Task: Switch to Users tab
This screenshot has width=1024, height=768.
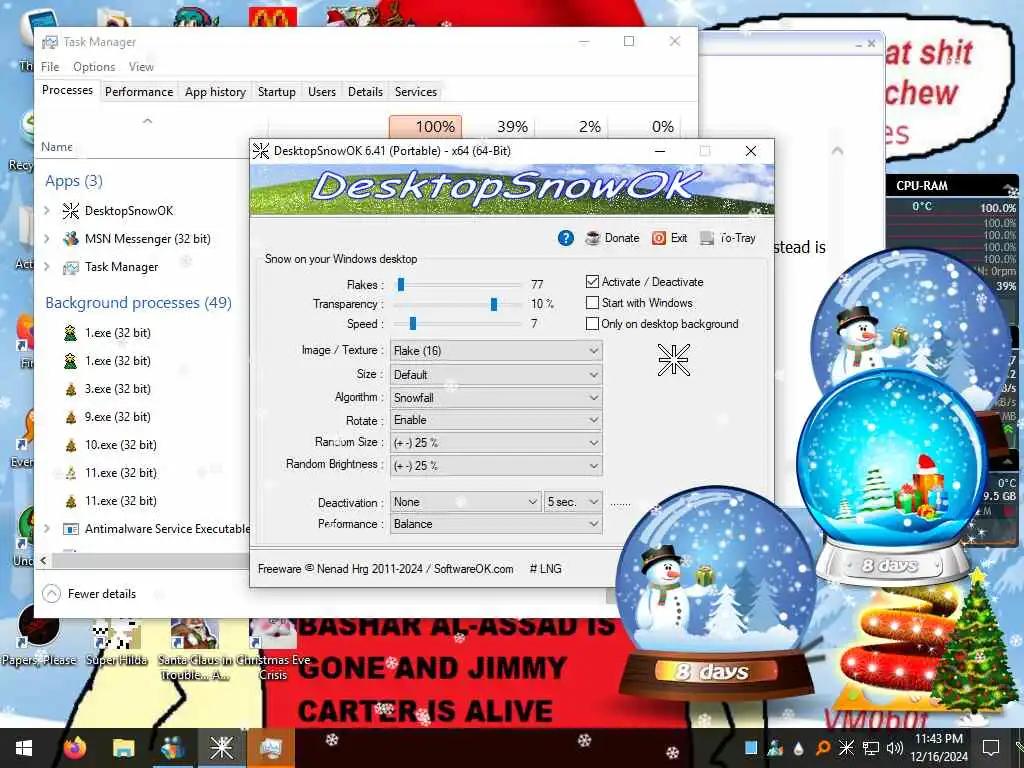Action: (x=322, y=91)
